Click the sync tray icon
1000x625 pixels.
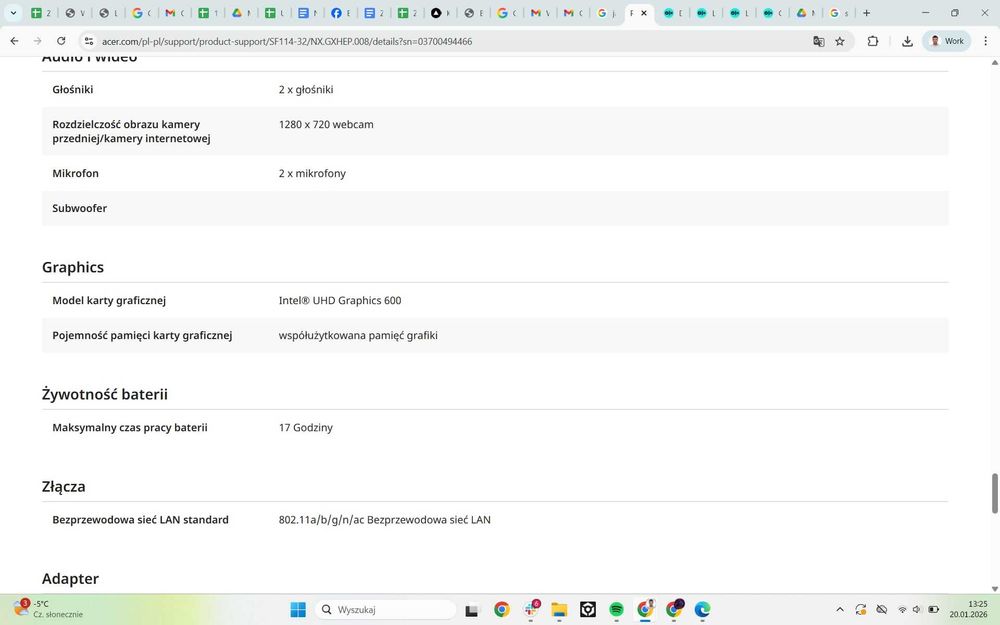click(861, 610)
